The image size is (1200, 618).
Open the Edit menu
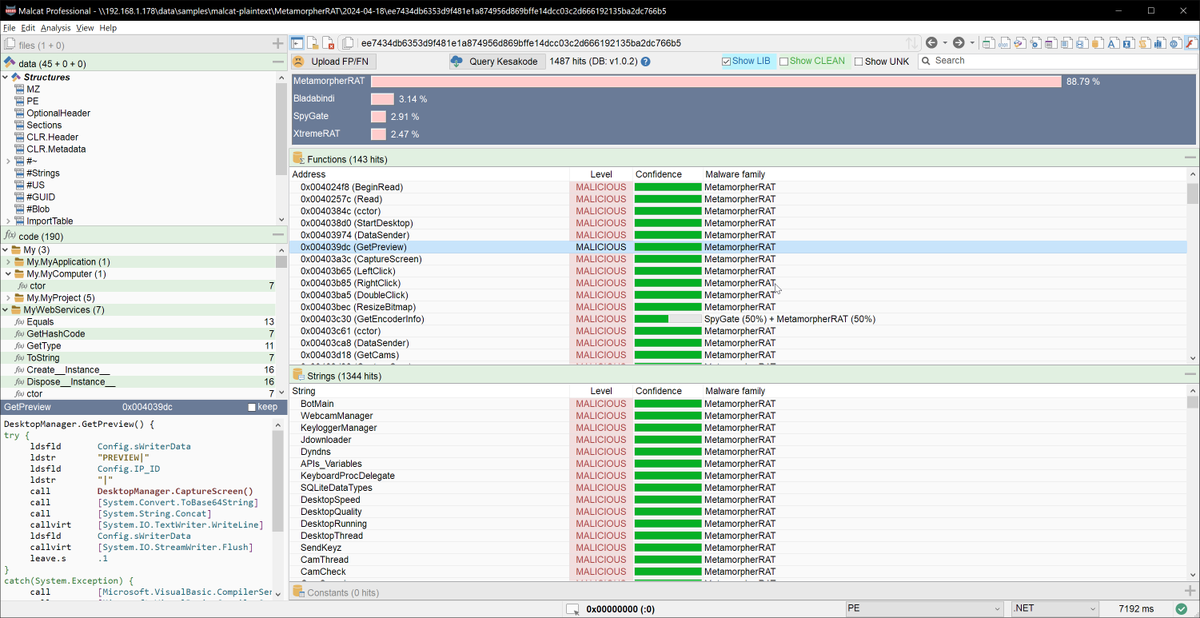(28, 28)
